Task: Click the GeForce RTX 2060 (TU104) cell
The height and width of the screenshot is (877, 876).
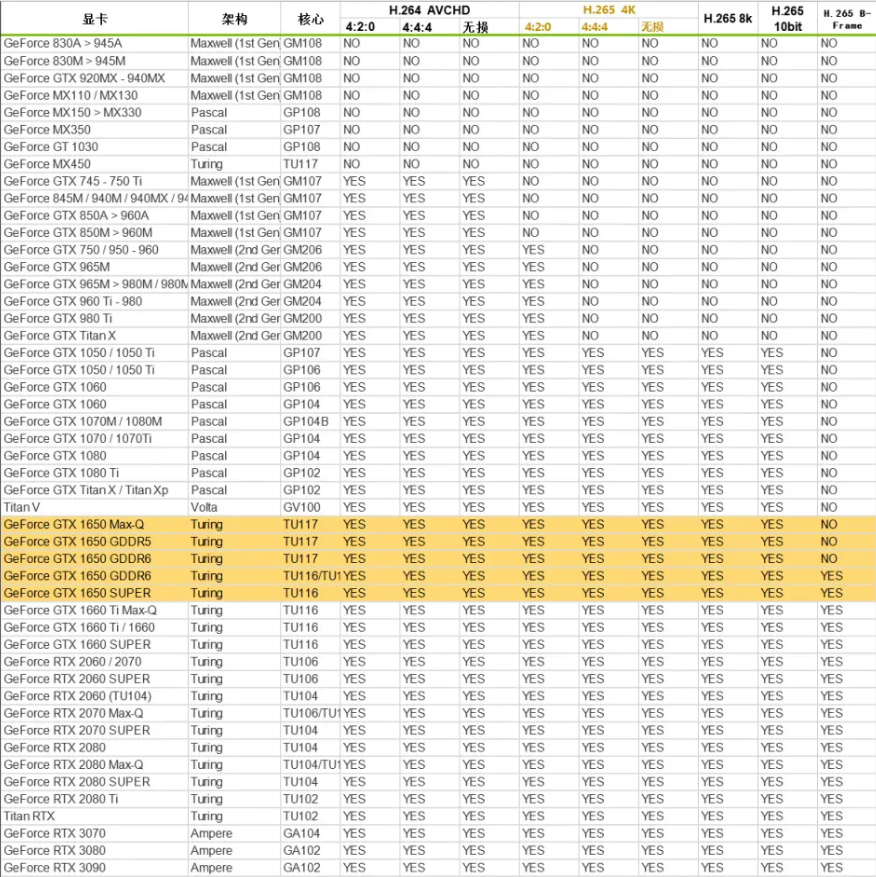Action: [77, 696]
